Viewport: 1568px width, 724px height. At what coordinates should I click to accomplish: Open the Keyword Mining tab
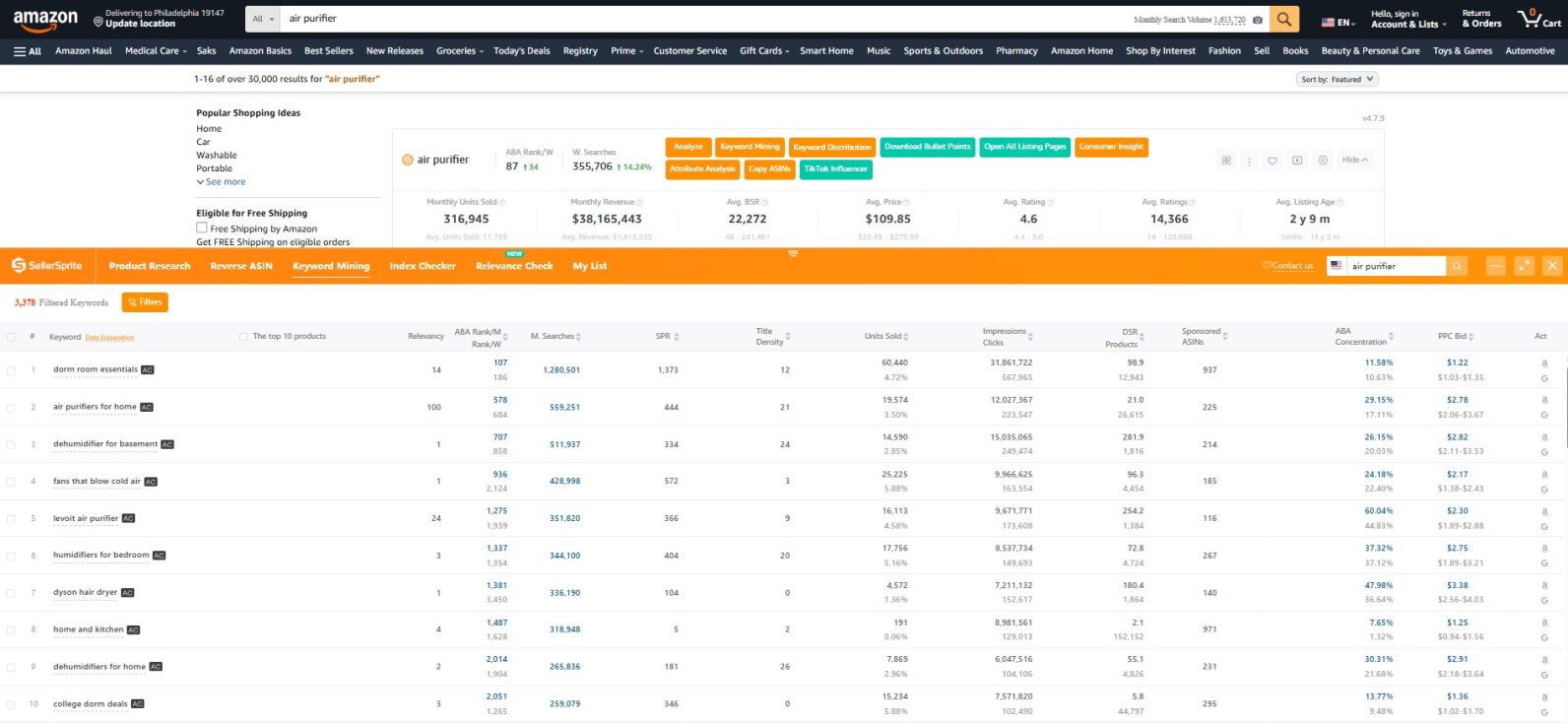tap(331, 266)
